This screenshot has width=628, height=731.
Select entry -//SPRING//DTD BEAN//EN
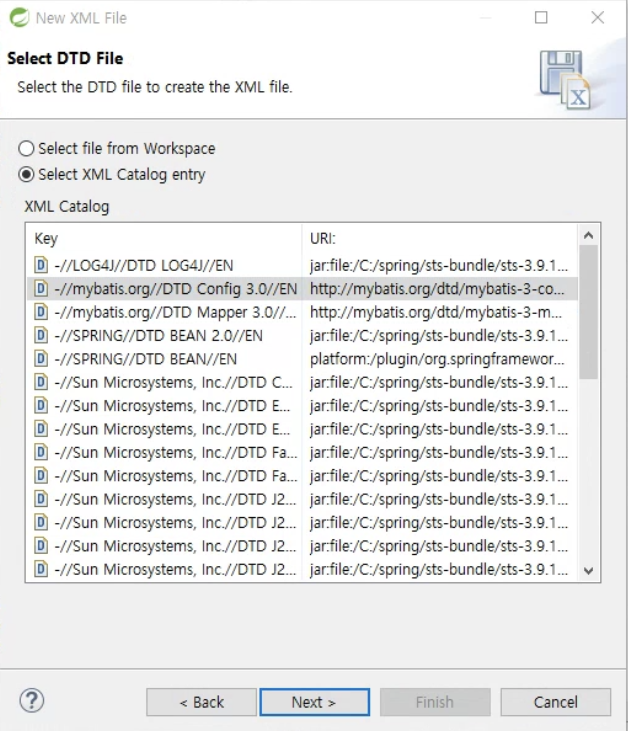tap(145, 359)
